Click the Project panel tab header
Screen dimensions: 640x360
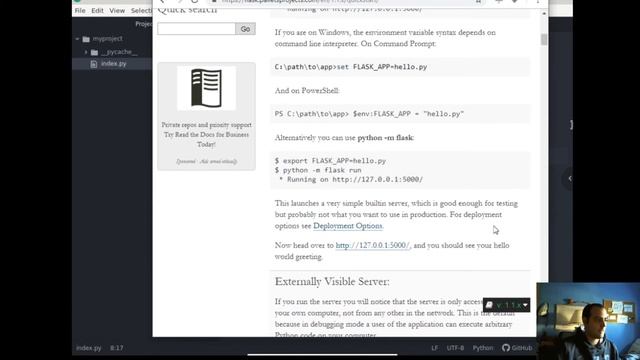pyautogui.click(x=143, y=24)
